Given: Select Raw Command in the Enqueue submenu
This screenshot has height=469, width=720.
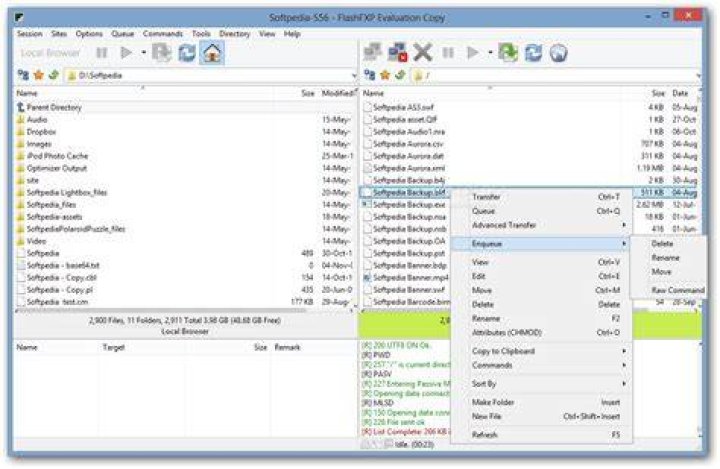Looking at the screenshot, I should [x=669, y=290].
